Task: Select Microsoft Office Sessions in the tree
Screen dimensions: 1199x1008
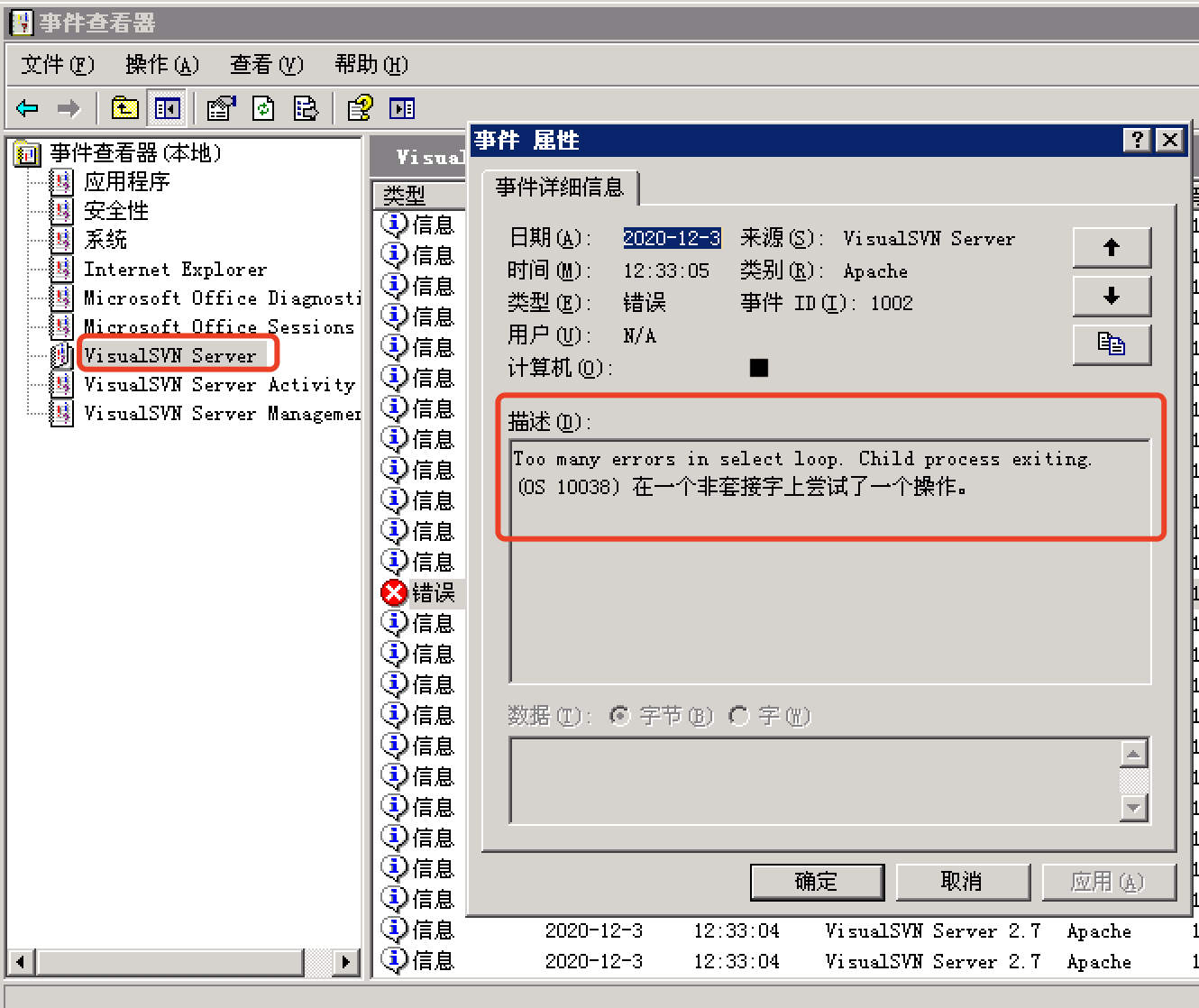Action: pyautogui.click(x=219, y=327)
